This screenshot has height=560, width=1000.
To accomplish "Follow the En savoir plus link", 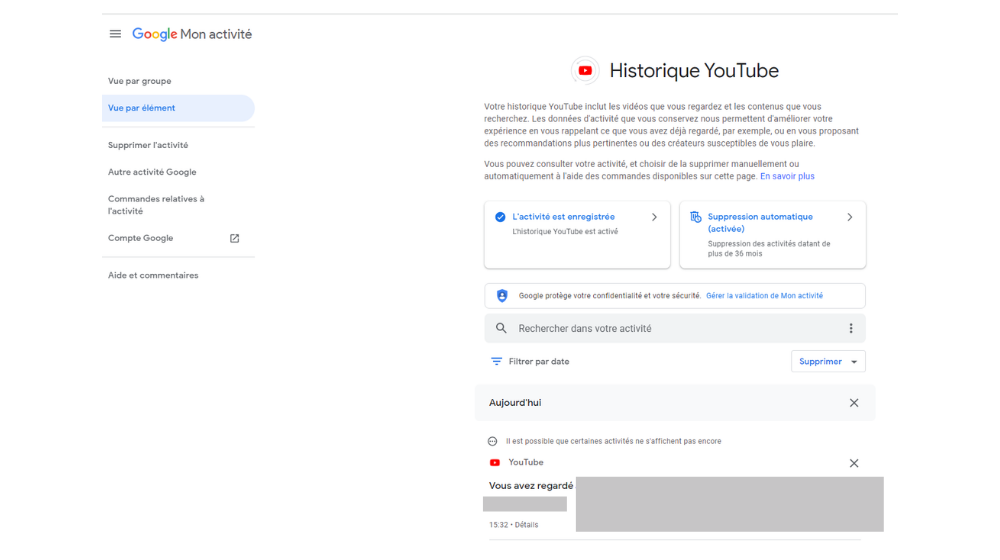I will pos(787,176).
